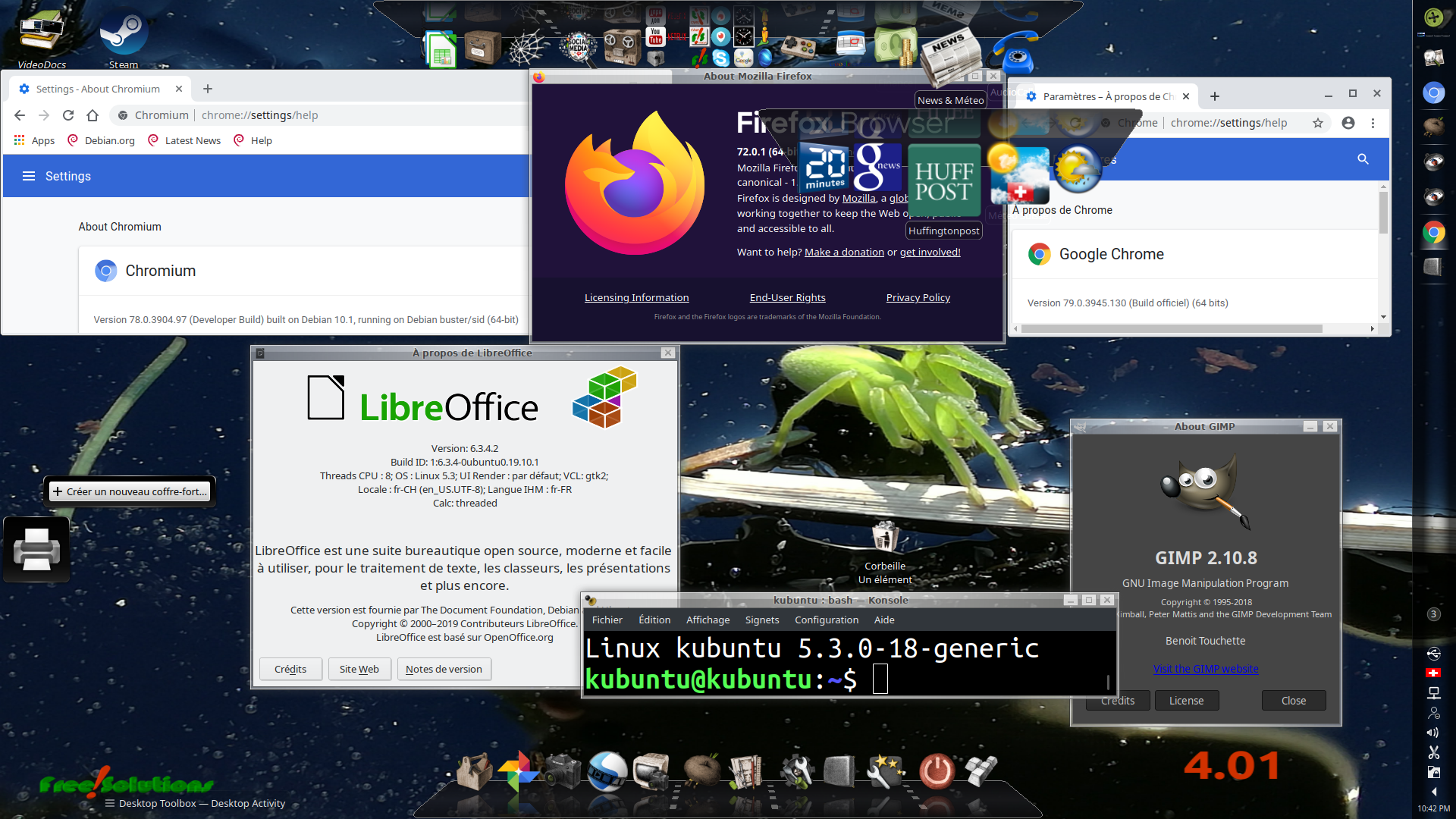This screenshot has width=1456, height=819.
Task: Open a new tab in Chromium
Action: click(208, 89)
